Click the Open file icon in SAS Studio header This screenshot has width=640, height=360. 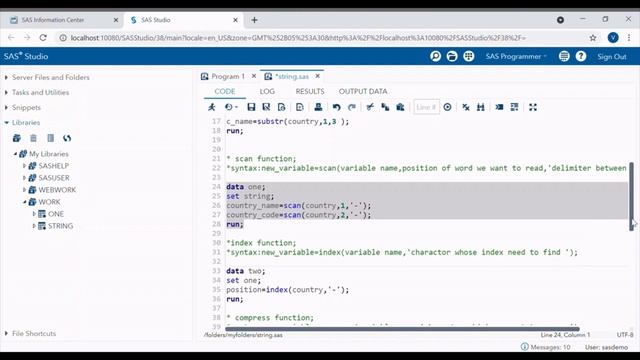coord(452,56)
